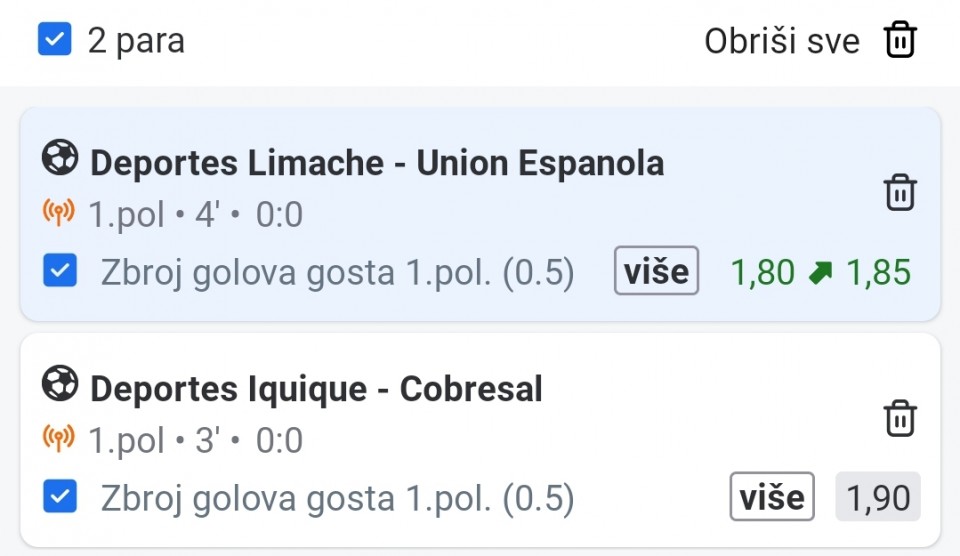Select the 'više' pick on the Iquique bet

click(x=772, y=497)
